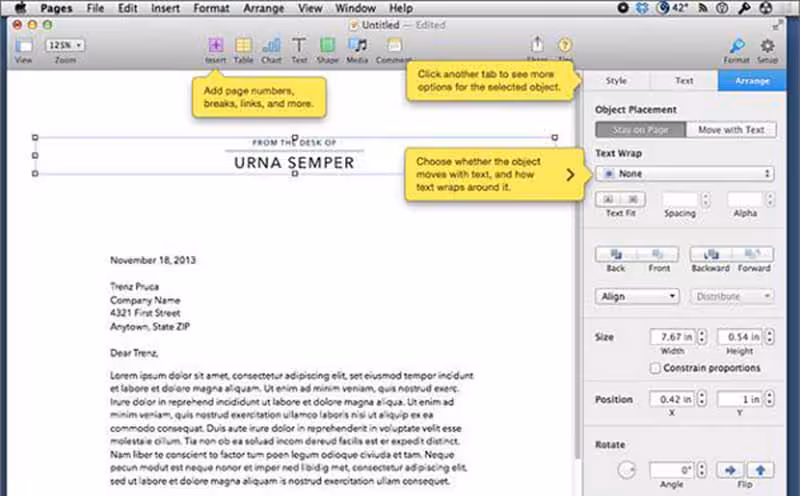Click the Position Y stepper

(x=769, y=399)
